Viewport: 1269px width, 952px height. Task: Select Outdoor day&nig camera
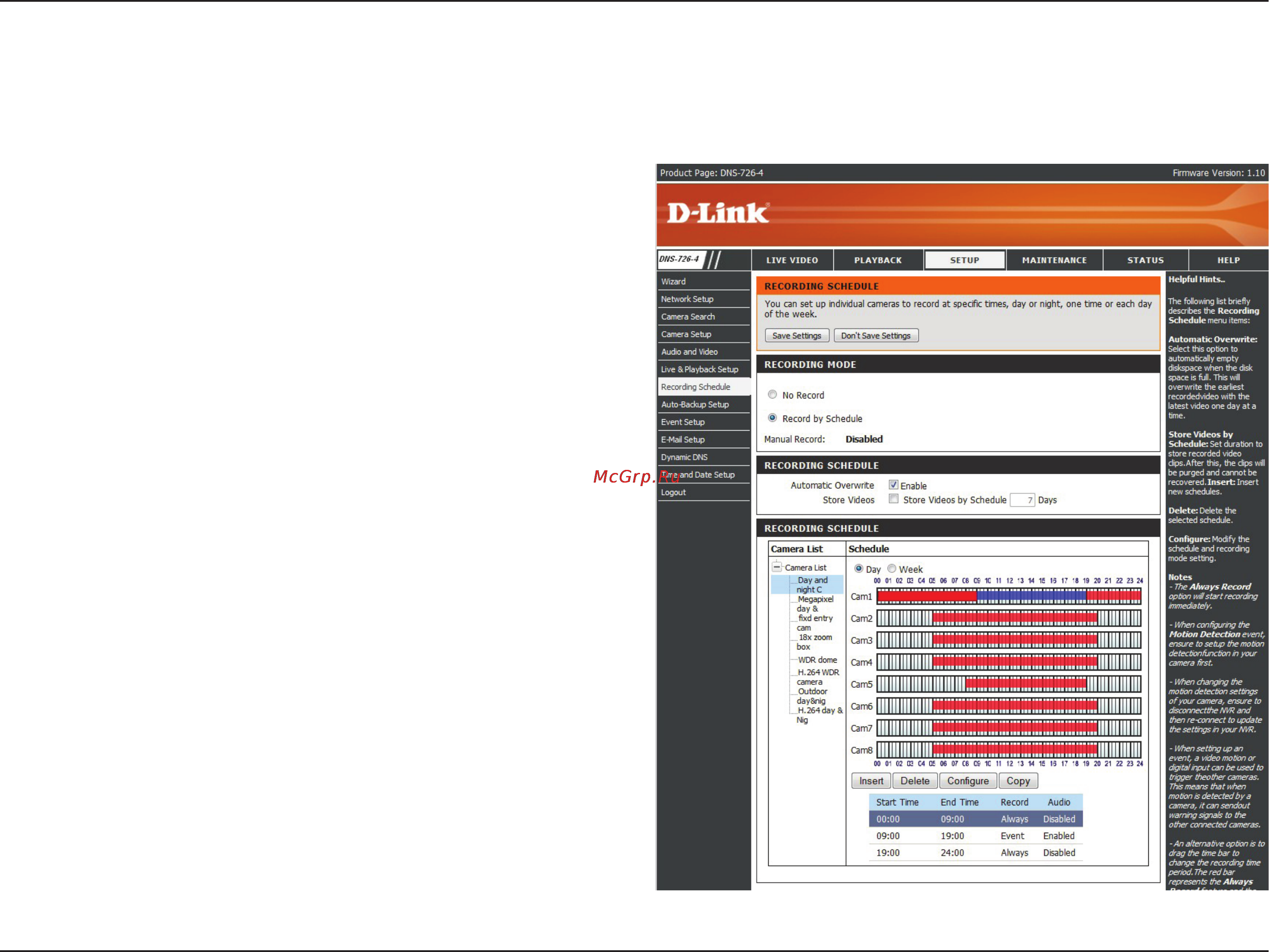812,696
